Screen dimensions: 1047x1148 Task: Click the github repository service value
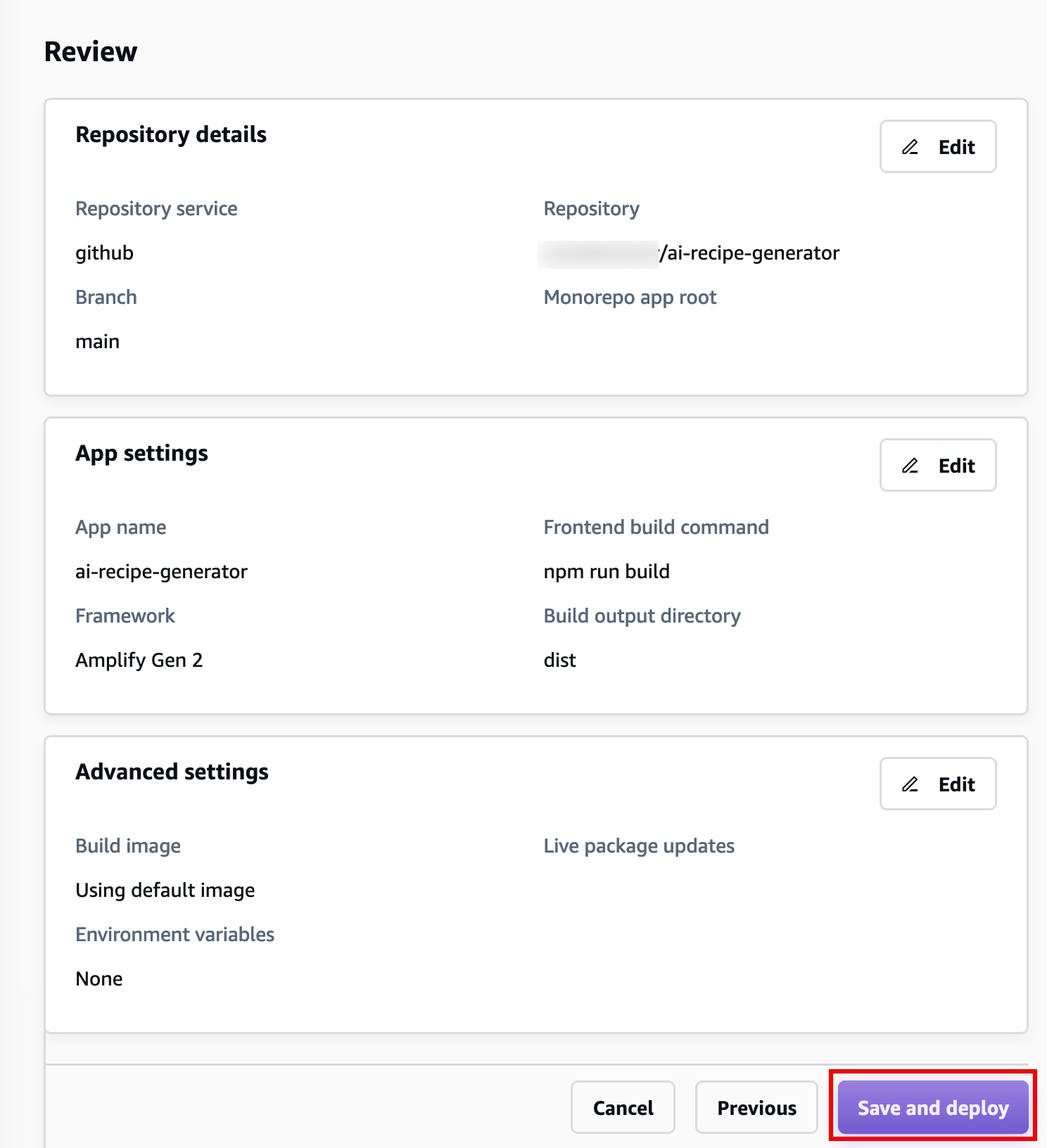coord(104,252)
